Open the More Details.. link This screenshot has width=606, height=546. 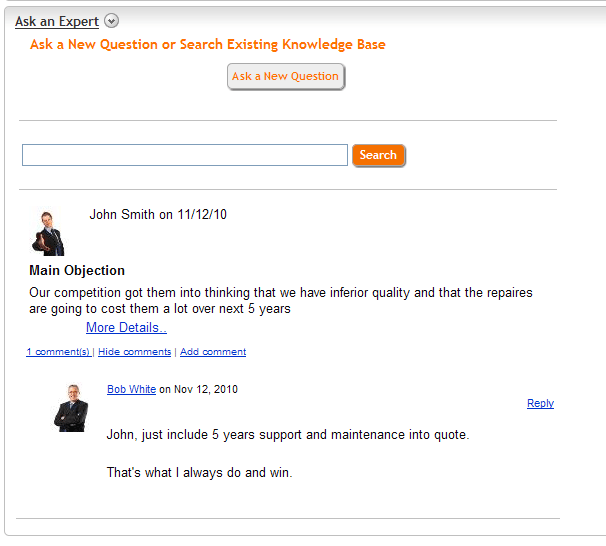click(x=126, y=328)
